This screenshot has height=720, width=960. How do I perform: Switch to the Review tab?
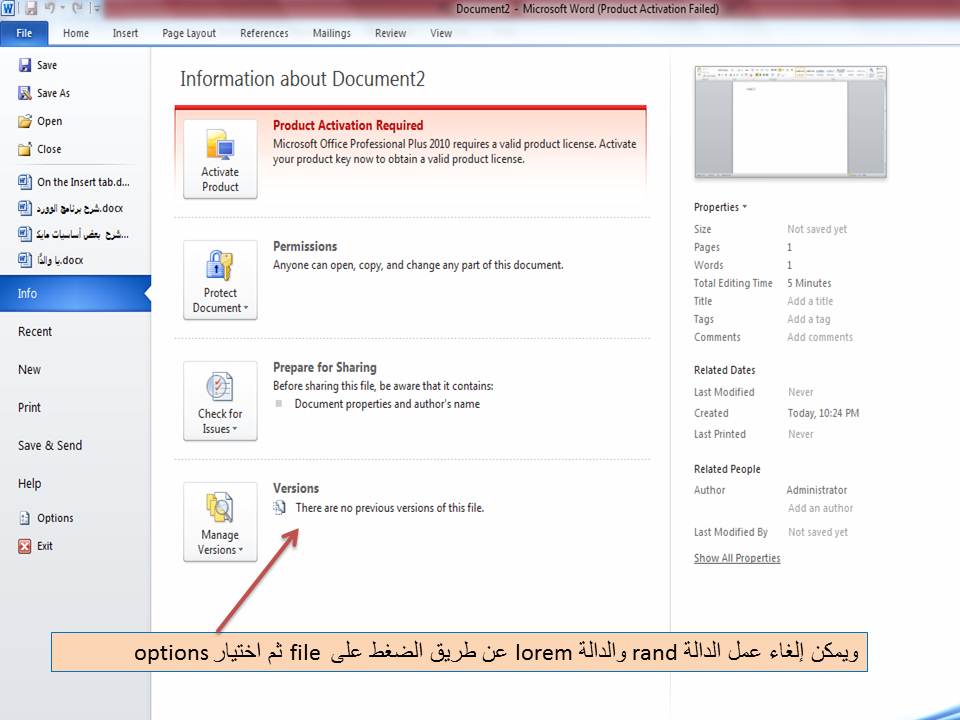[391, 33]
